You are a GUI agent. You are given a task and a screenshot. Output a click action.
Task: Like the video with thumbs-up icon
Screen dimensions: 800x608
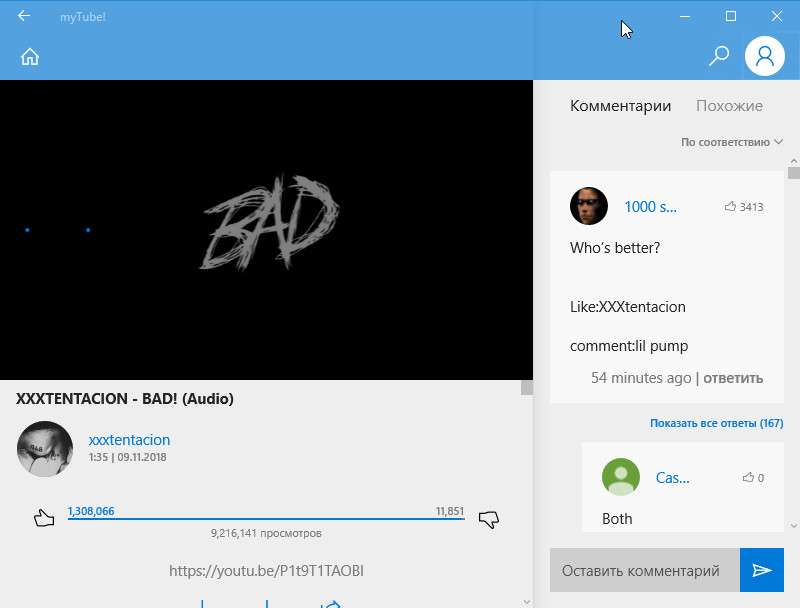pos(44,518)
